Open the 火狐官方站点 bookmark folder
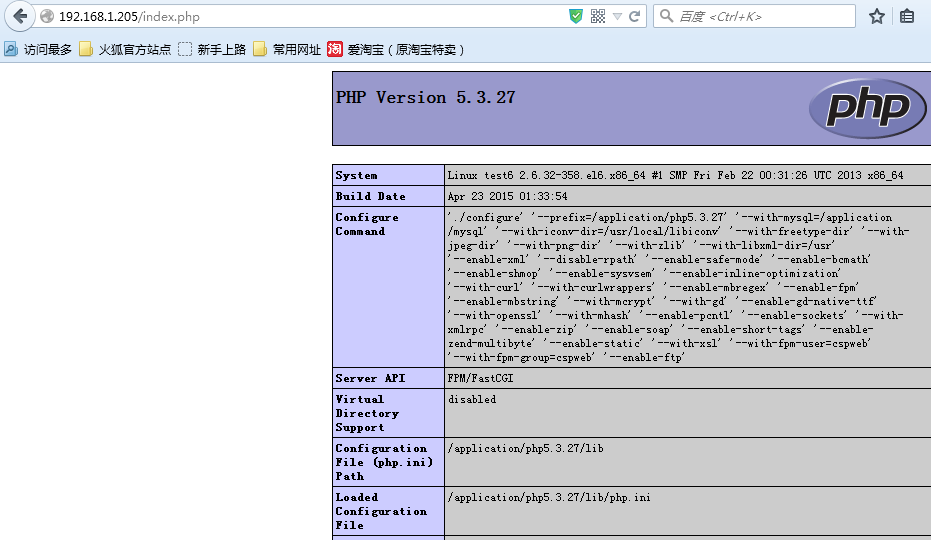 [x=125, y=49]
